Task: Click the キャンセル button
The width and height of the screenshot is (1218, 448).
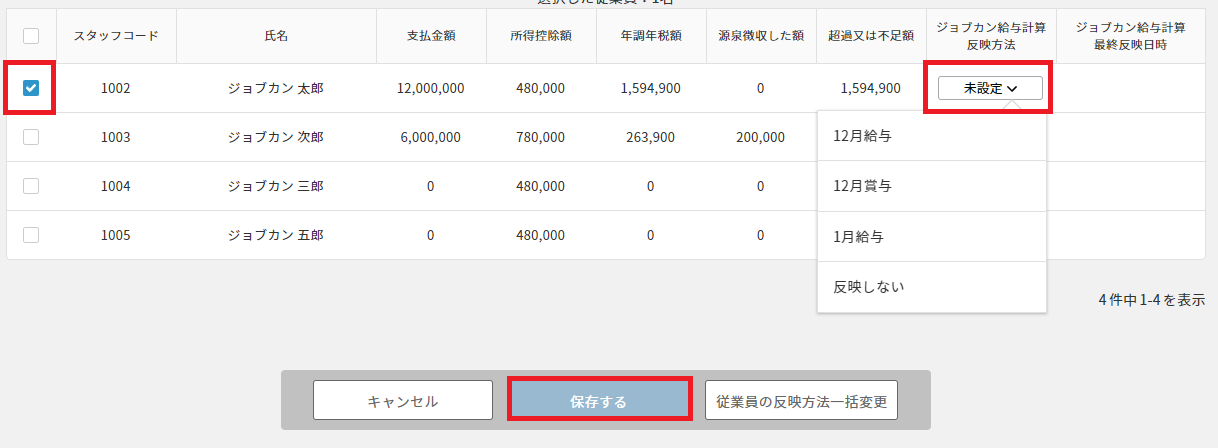Action: coord(403,400)
